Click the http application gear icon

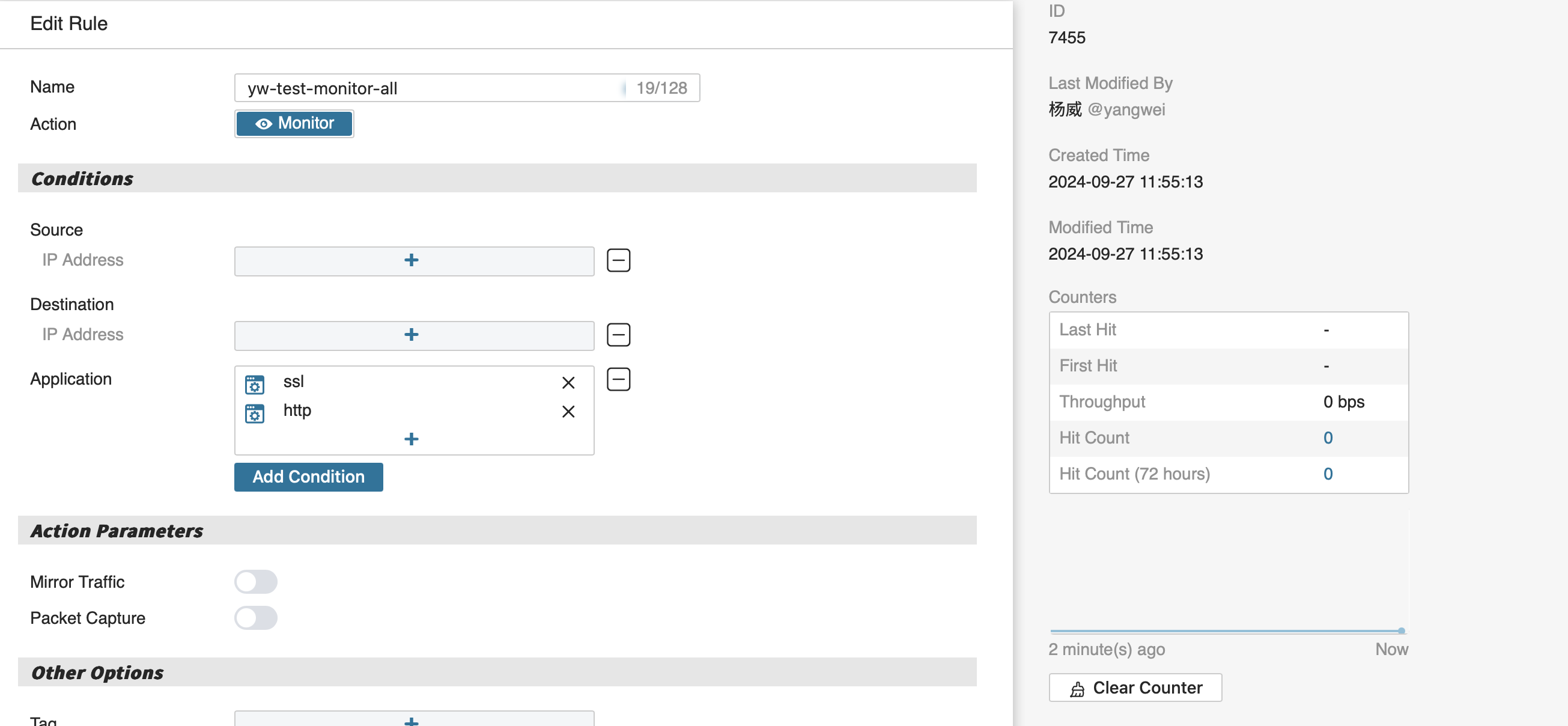pyautogui.click(x=255, y=413)
